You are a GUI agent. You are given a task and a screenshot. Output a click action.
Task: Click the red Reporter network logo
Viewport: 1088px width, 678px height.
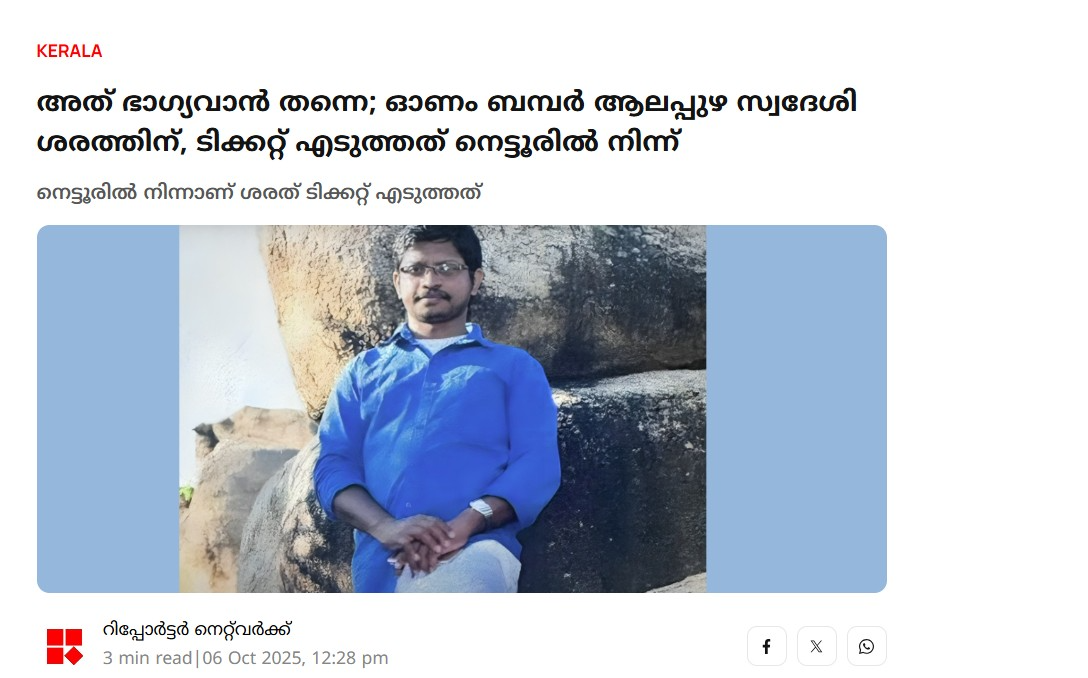tap(65, 647)
